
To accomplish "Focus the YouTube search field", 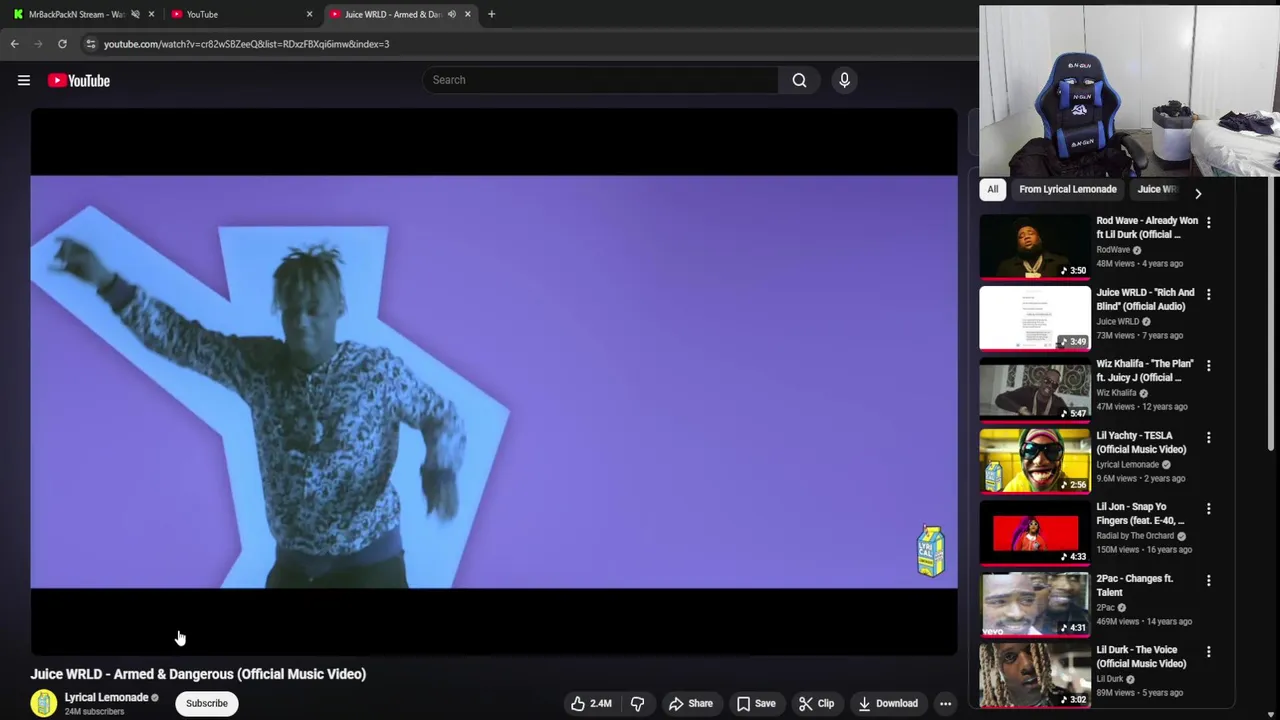I will click(x=600, y=80).
